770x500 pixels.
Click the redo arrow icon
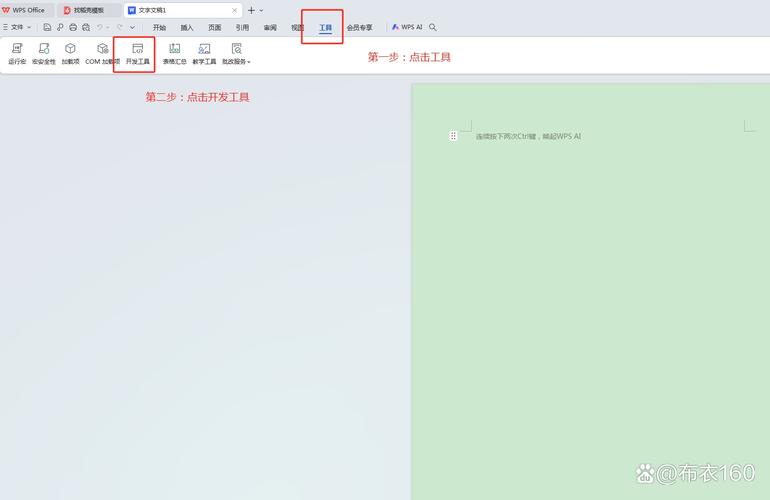119,28
